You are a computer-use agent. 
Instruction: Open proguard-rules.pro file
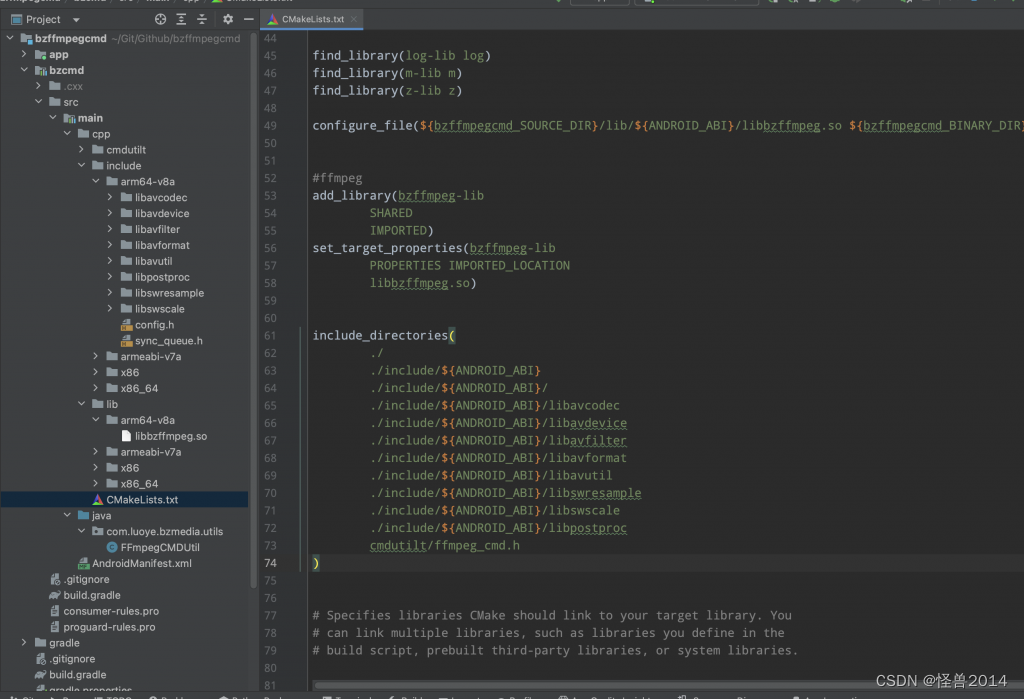[109, 627]
